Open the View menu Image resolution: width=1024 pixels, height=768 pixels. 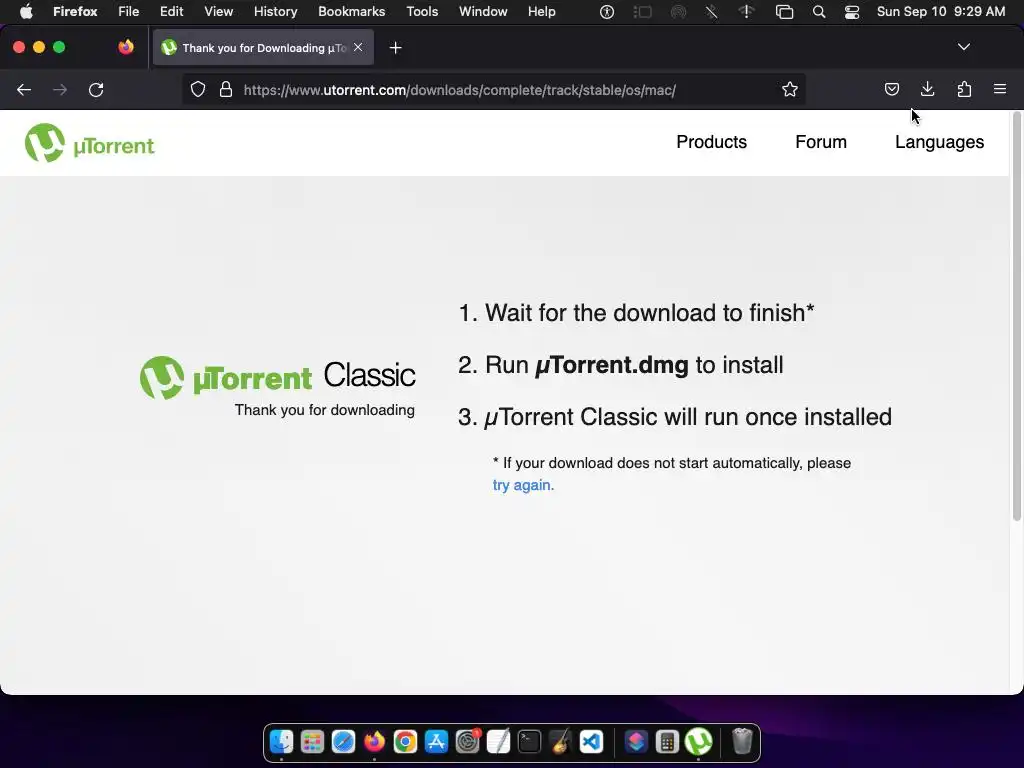click(x=219, y=12)
